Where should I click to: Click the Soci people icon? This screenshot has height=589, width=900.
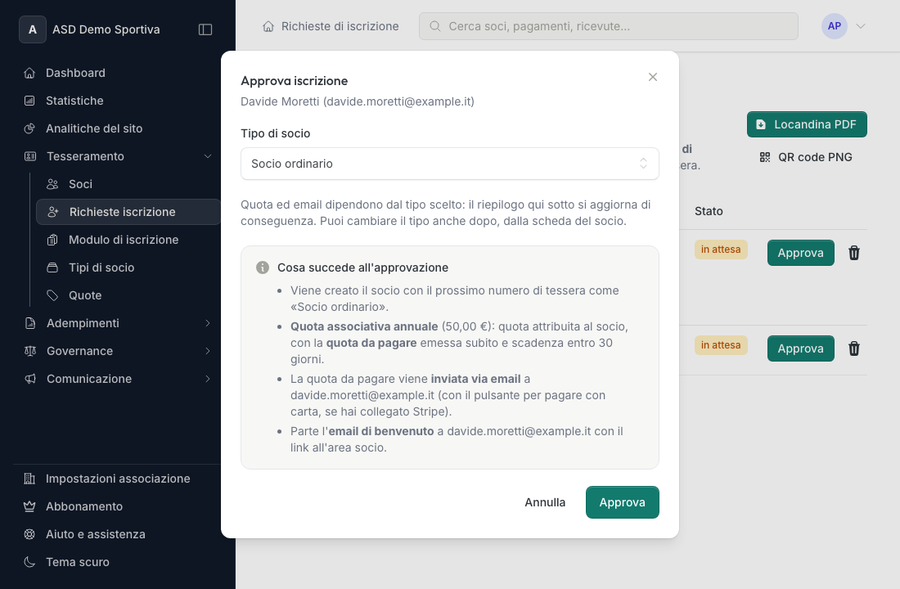click(x=52, y=184)
